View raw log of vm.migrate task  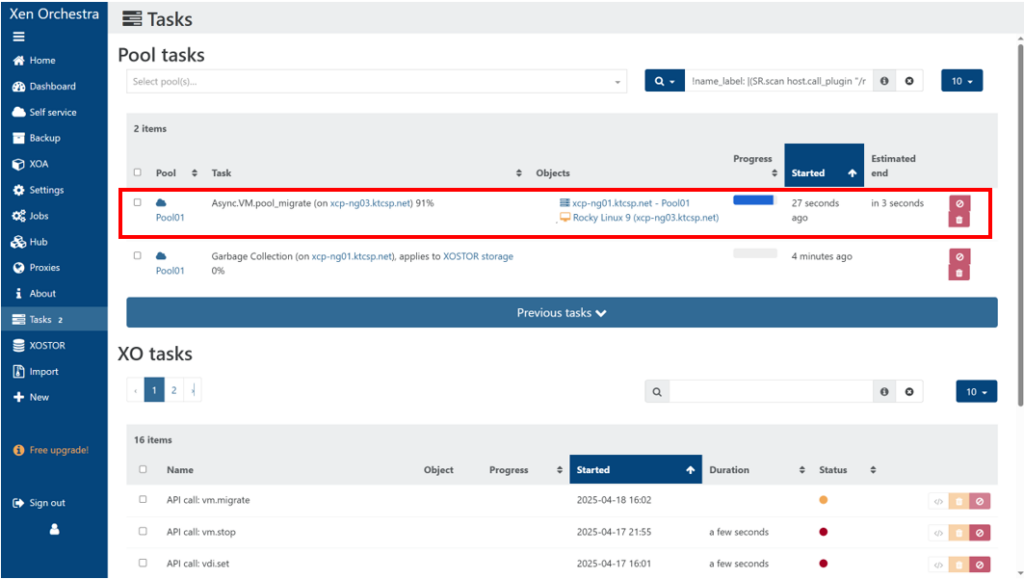(x=938, y=501)
